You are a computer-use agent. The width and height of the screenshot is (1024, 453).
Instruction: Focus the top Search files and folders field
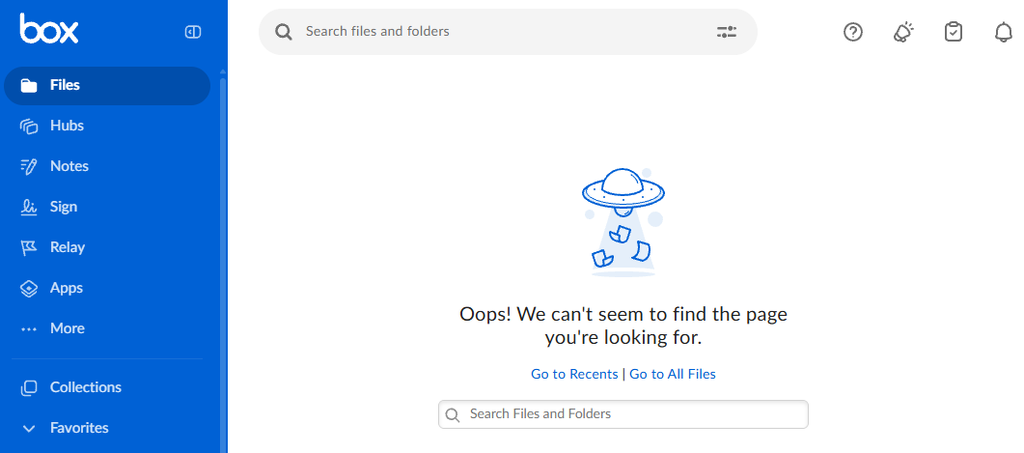coord(500,32)
